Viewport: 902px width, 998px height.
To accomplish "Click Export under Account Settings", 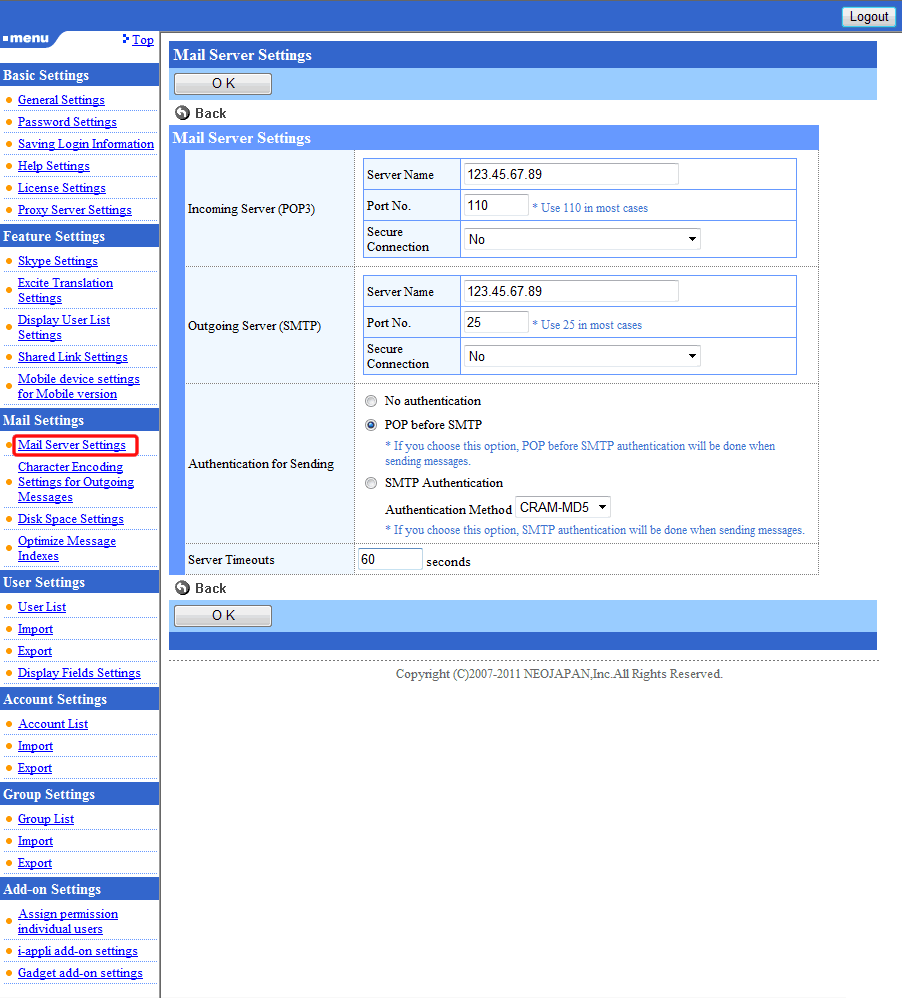I will tap(34, 768).
